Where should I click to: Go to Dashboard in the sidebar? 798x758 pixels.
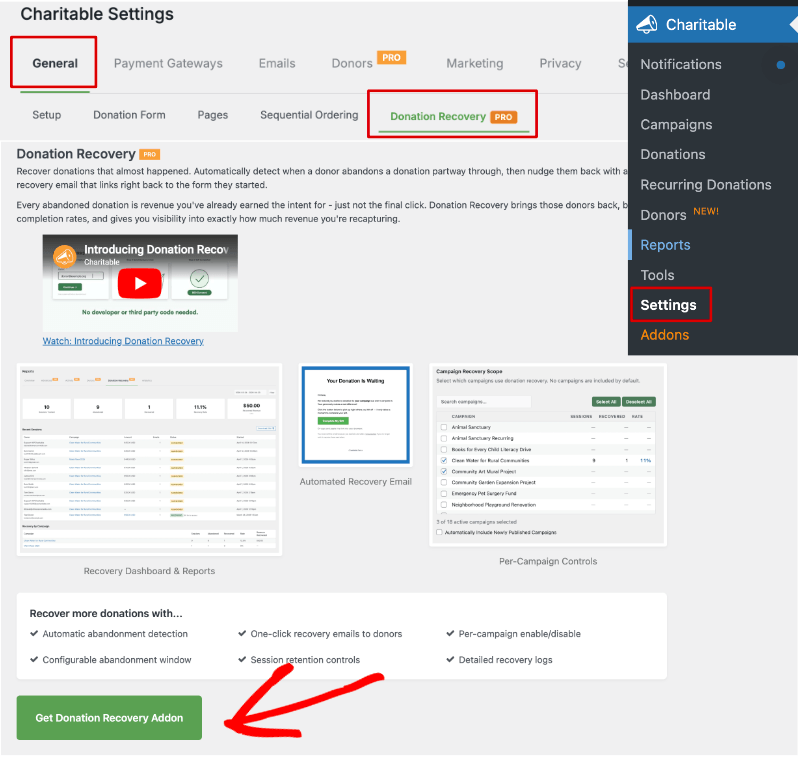675,95
